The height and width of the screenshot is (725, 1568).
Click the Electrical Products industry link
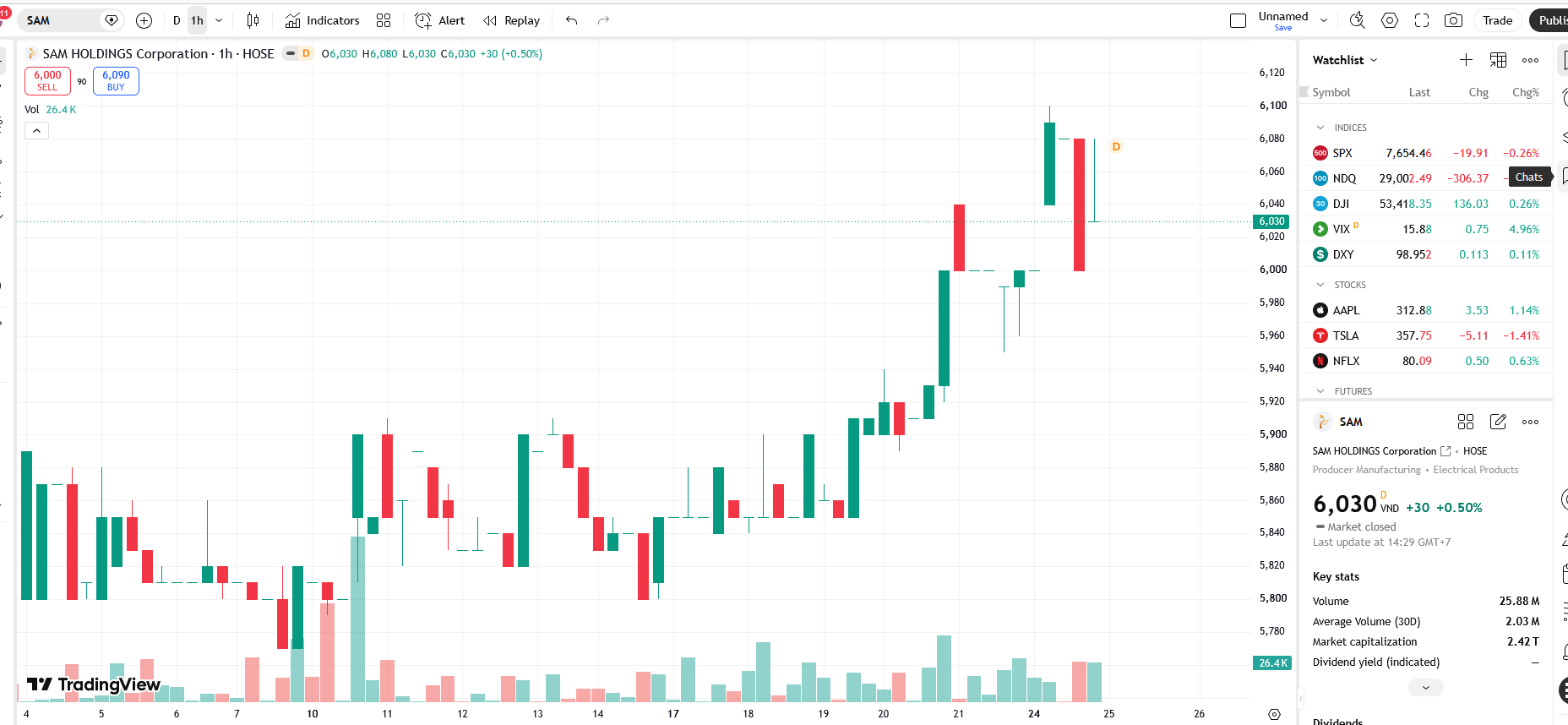click(x=1476, y=470)
